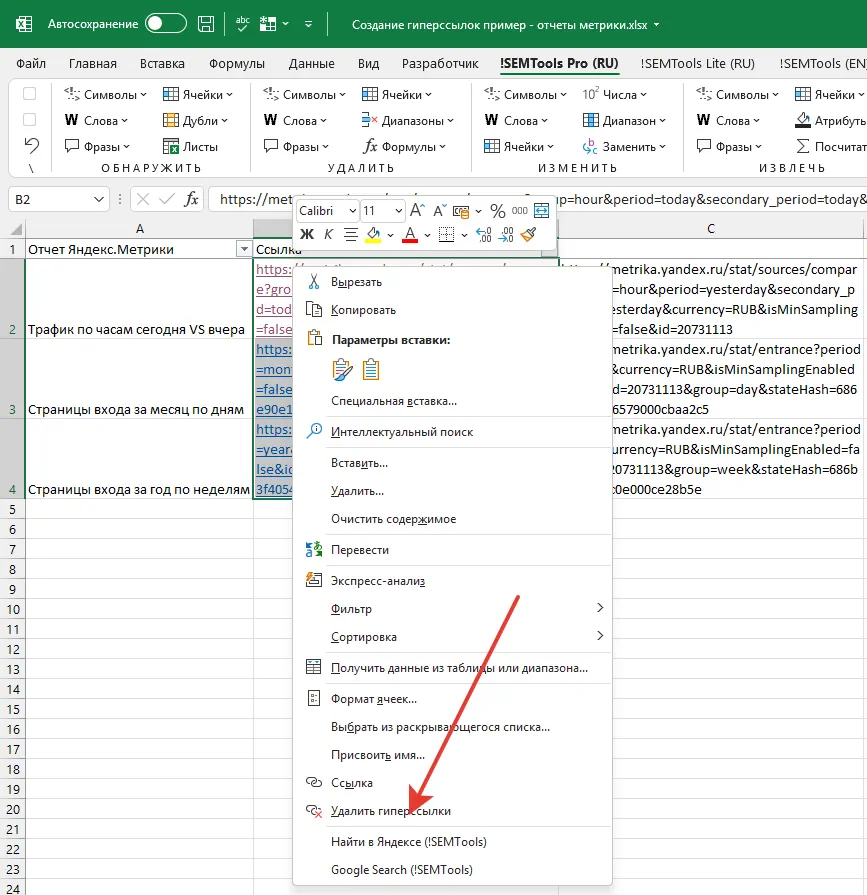Click the cell Страницы входа за месяц по дням
Viewport: 867px width, 895px height.
[139, 379]
